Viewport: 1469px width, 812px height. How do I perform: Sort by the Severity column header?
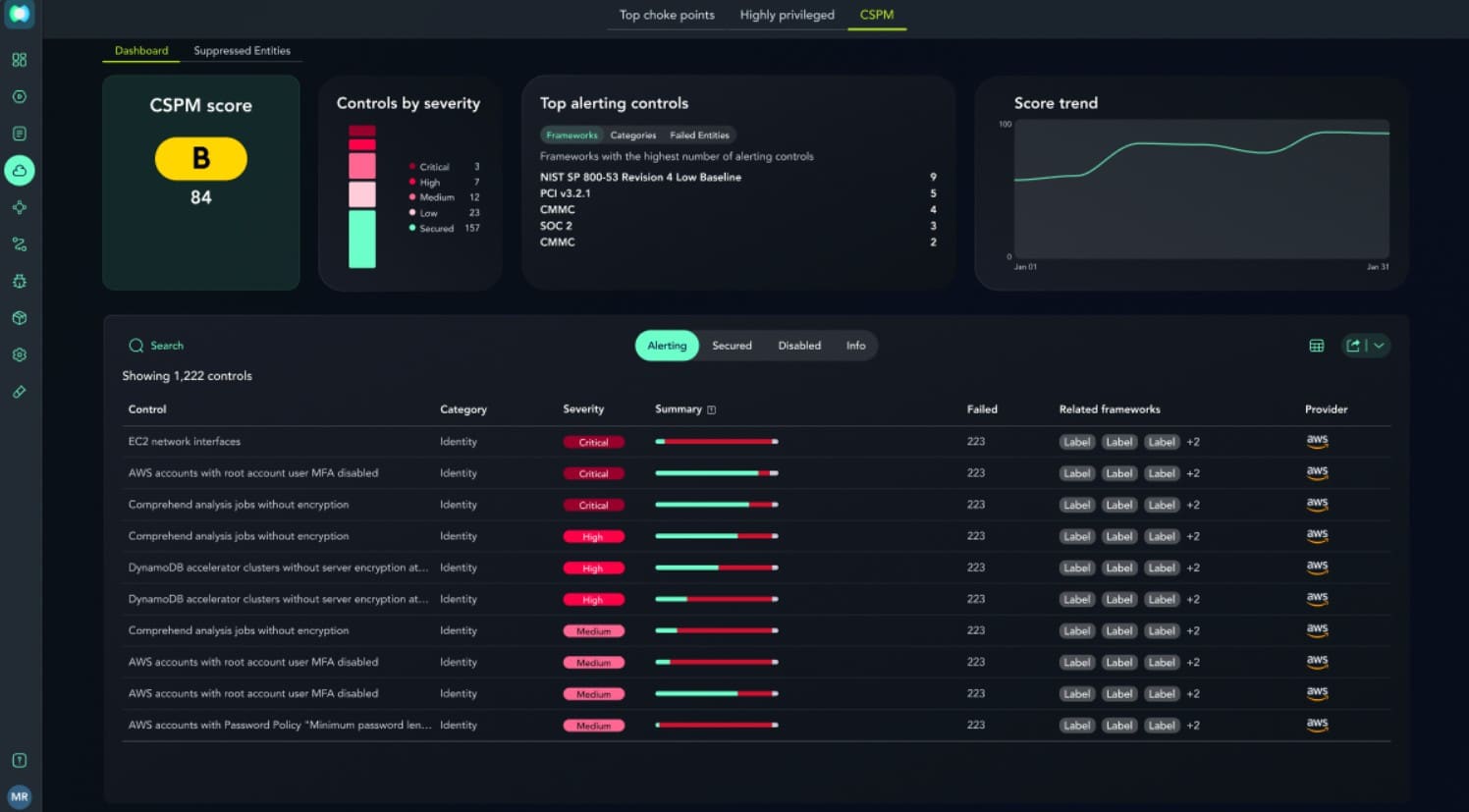click(x=583, y=409)
